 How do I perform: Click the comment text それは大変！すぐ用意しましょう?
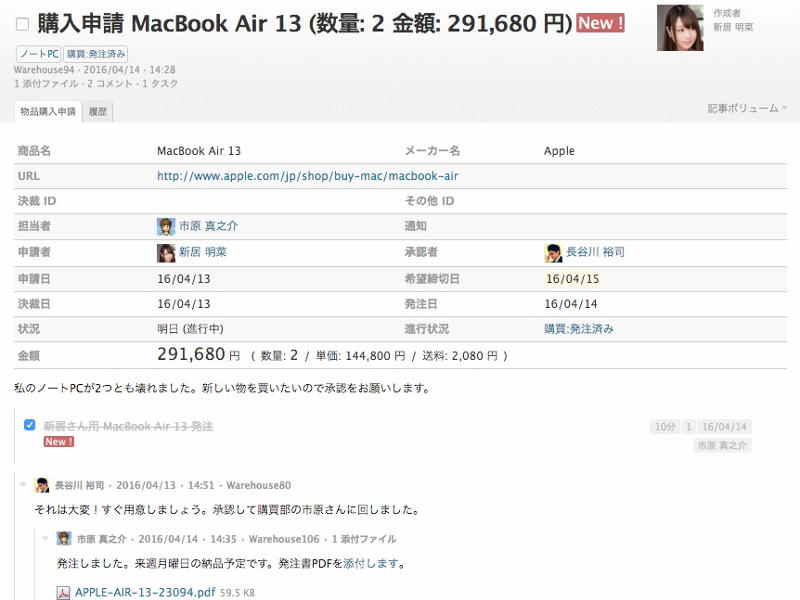(x=227, y=510)
